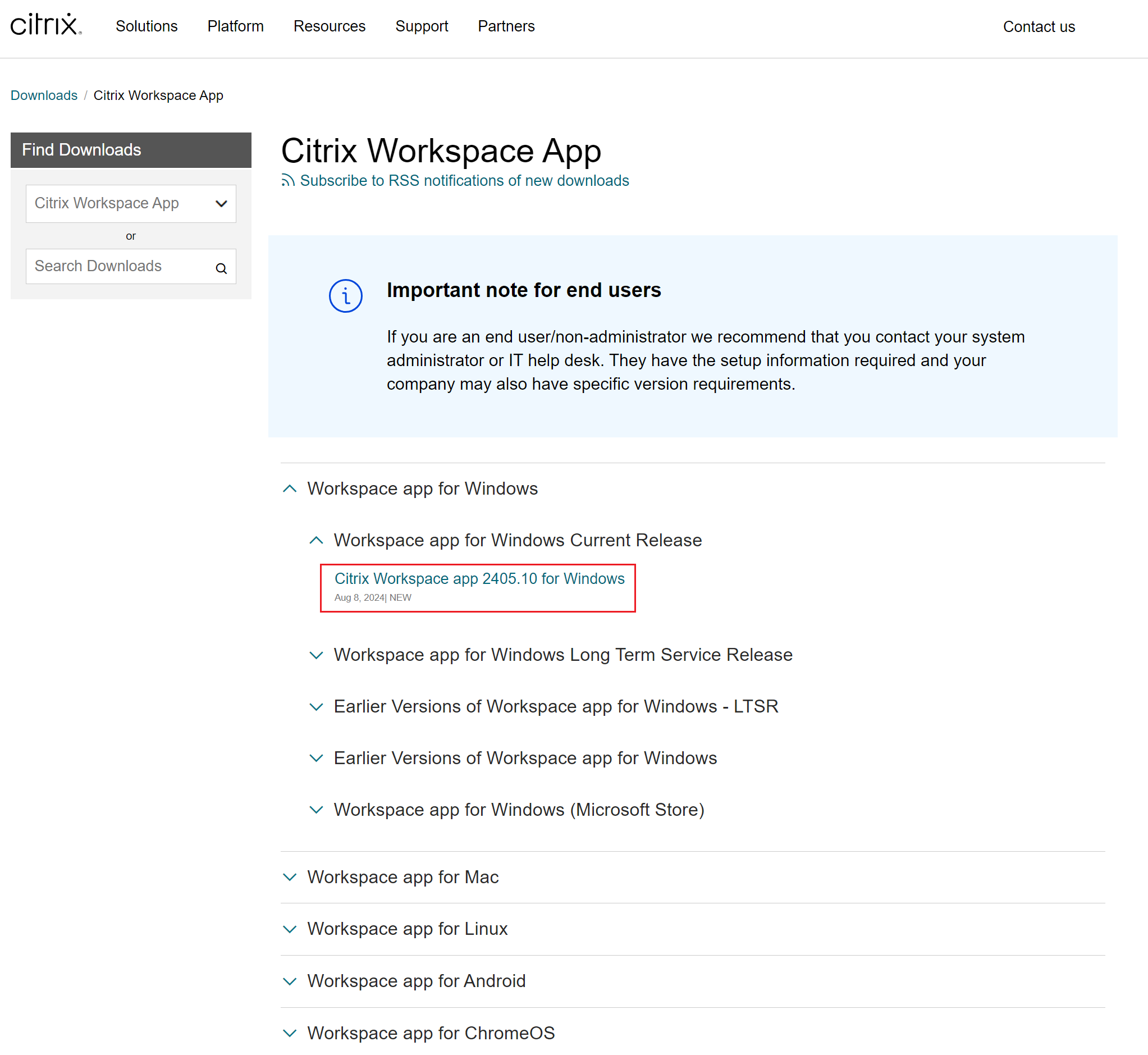The image size is (1148, 1055).
Task: Click Subscribe to RSS notifications of new downloads
Action: 464,180
